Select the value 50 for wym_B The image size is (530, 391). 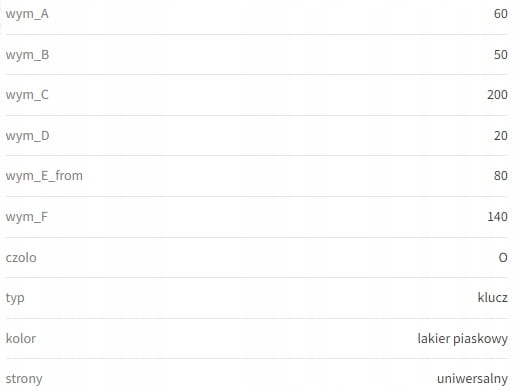501,55
